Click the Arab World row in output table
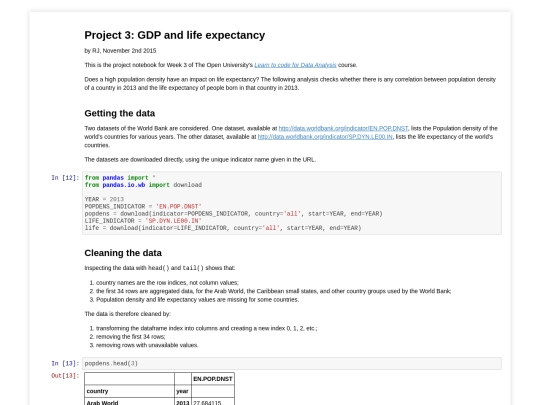Viewport: 540px width, 405px height. click(x=159, y=402)
